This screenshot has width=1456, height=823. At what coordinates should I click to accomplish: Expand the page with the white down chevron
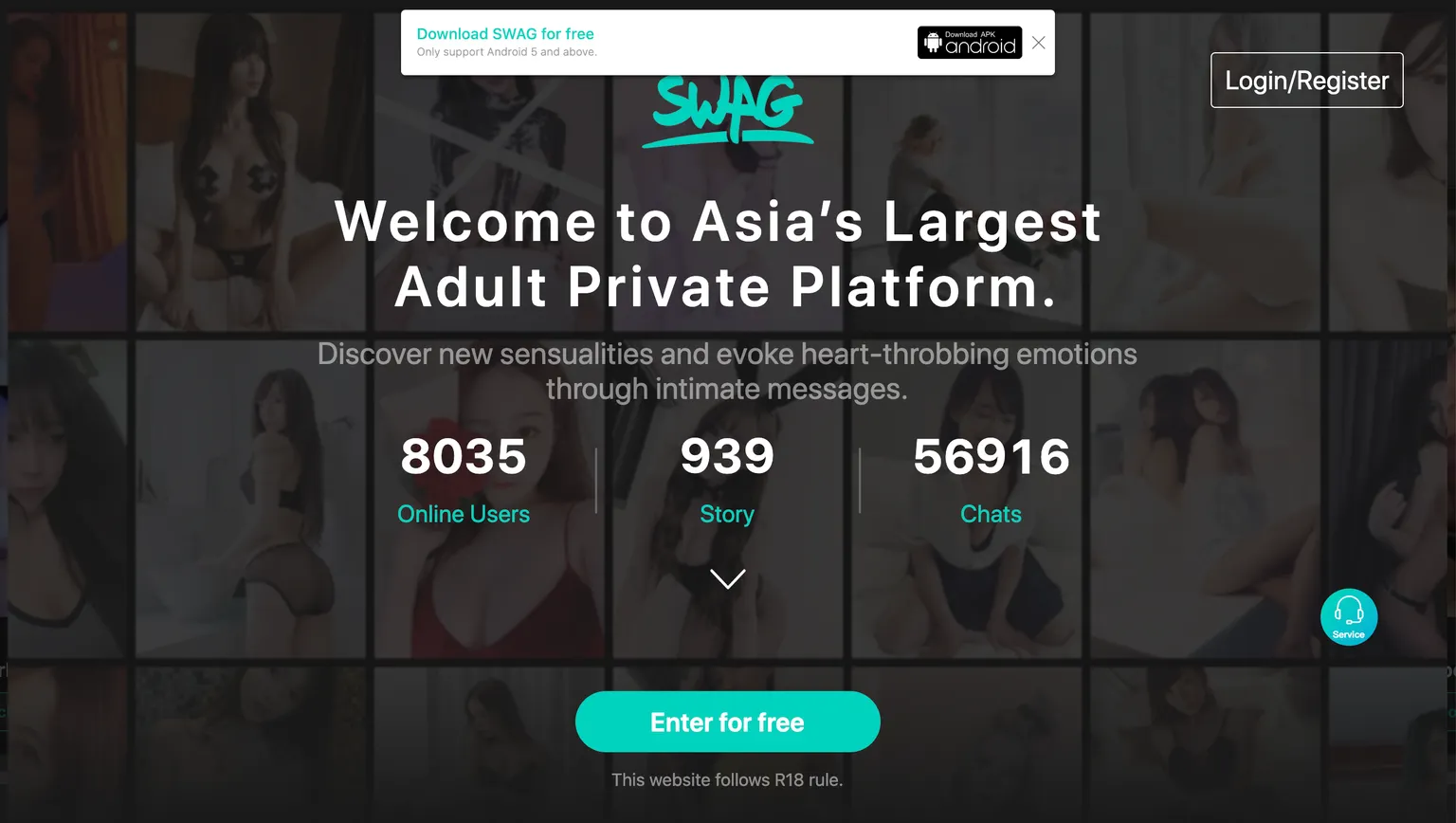tap(728, 578)
